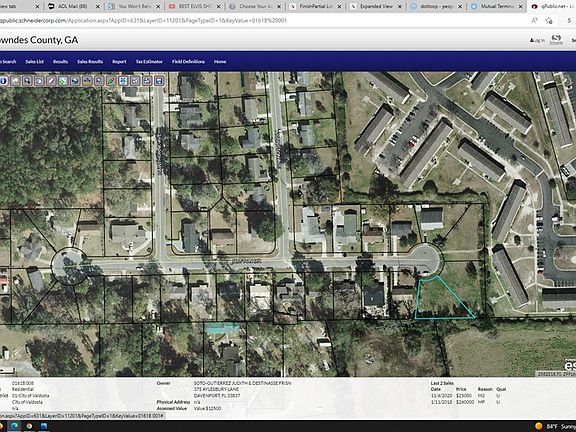Click the map toolbar icon right of the Identify info tool
The width and height of the screenshot is (576, 432).
click(x=15, y=81)
